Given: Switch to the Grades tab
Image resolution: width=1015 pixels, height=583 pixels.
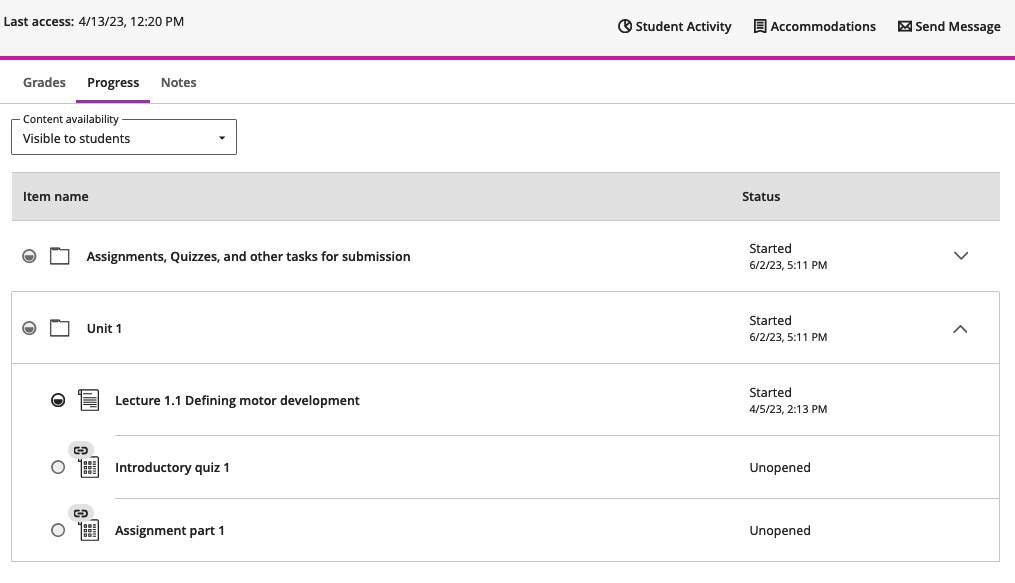Looking at the screenshot, I should (44, 82).
